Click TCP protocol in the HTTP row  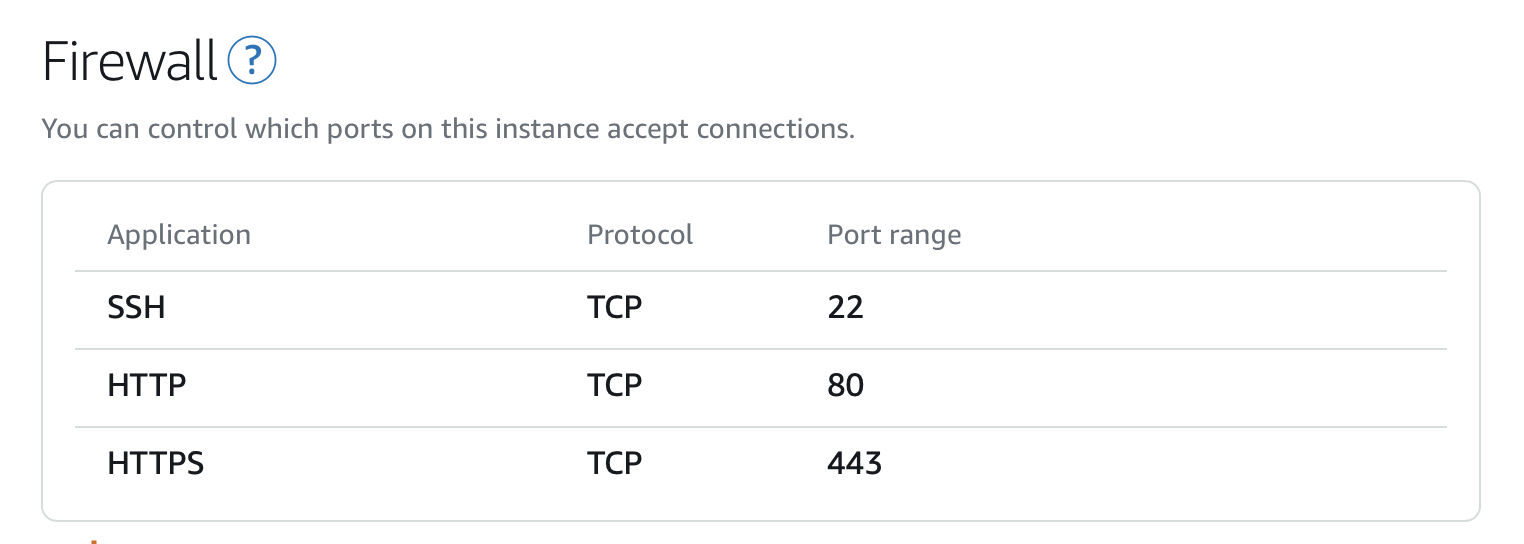(614, 385)
